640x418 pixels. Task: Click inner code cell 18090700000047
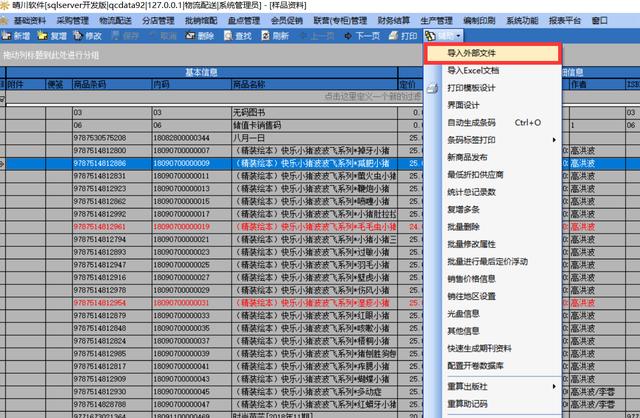coord(191,404)
